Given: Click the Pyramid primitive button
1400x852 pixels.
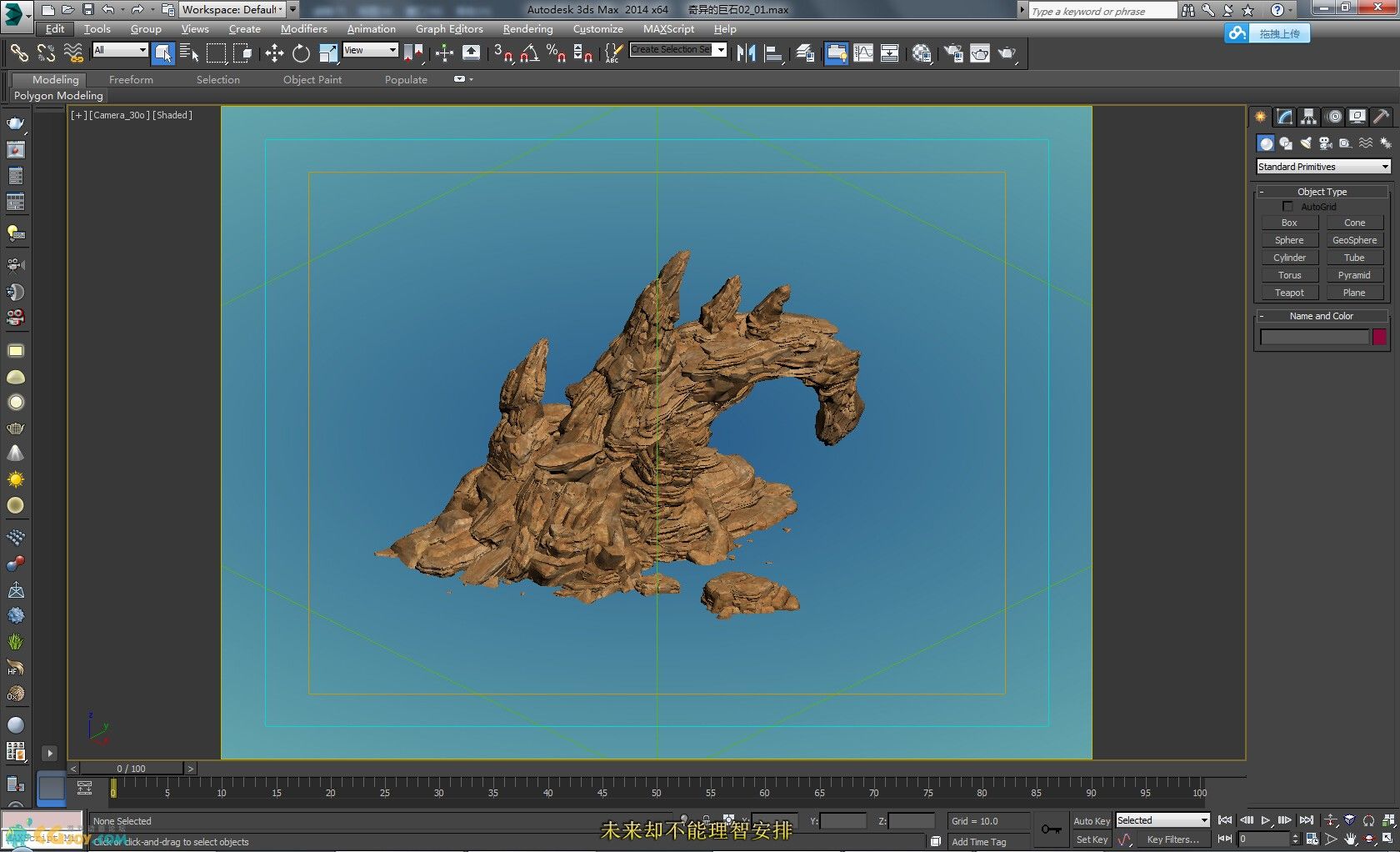Looking at the screenshot, I should 1354,275.
